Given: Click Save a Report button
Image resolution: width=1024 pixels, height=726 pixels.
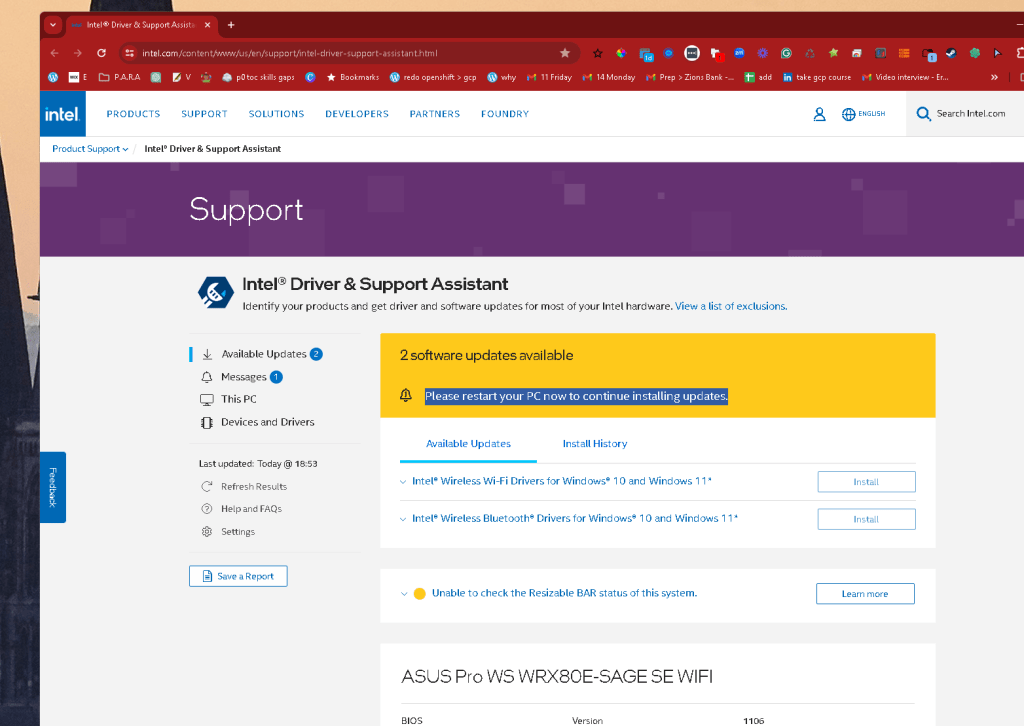Looking at the screenshot, I should click(x=238, y=576).
